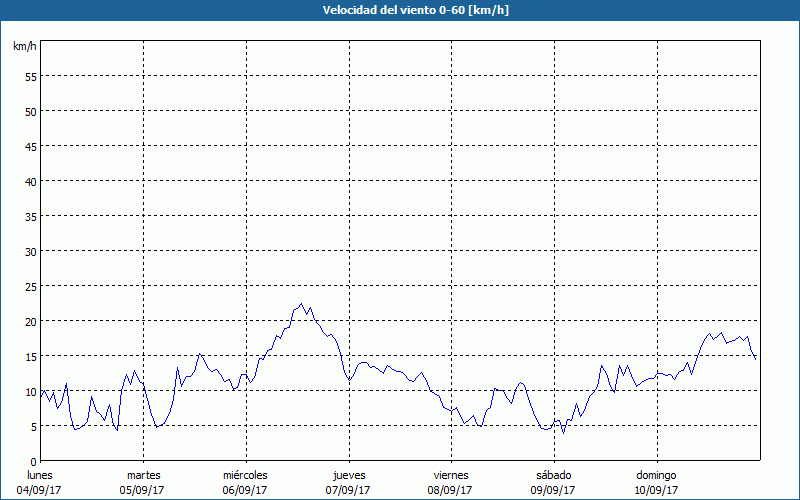Pick the date label 09/09/17
Screen dimensions: 800x500
[x=553, y=489]
